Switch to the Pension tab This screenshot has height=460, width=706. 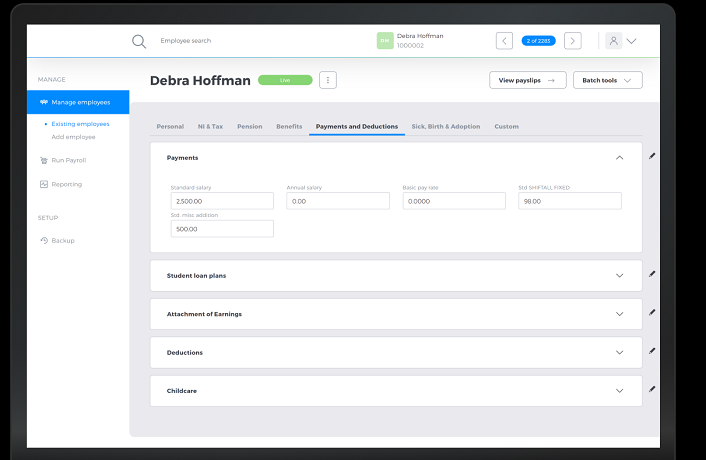point(250,127)
